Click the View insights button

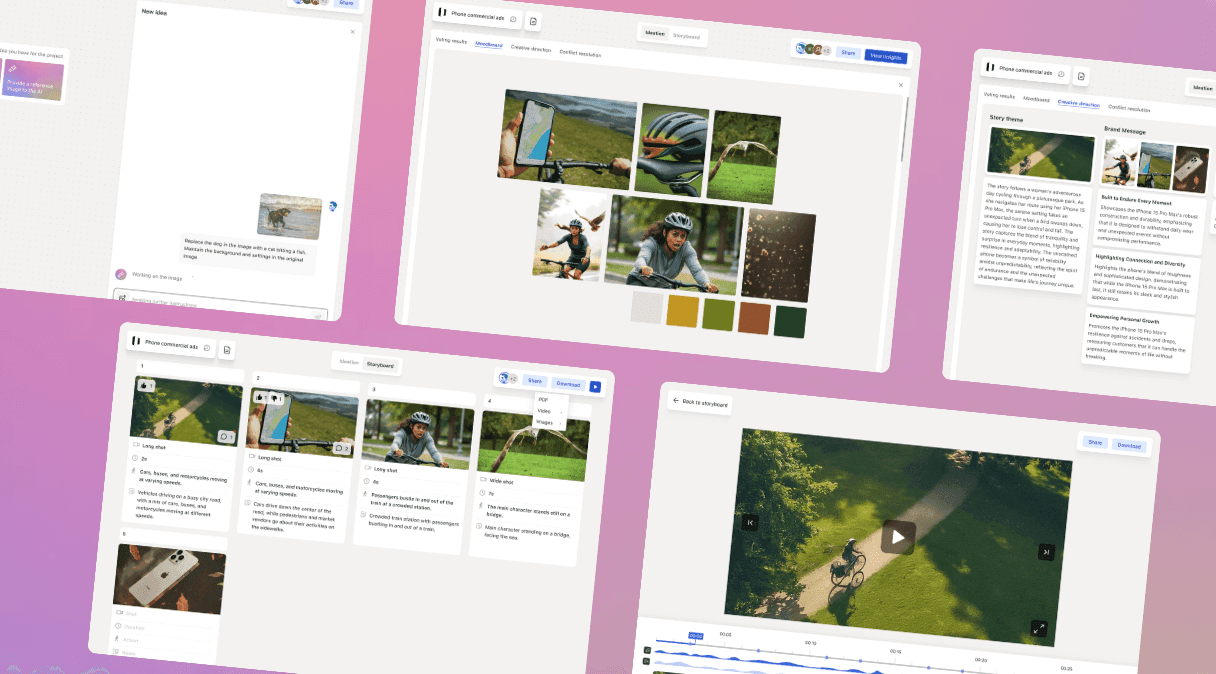click(x=885, y=57)
